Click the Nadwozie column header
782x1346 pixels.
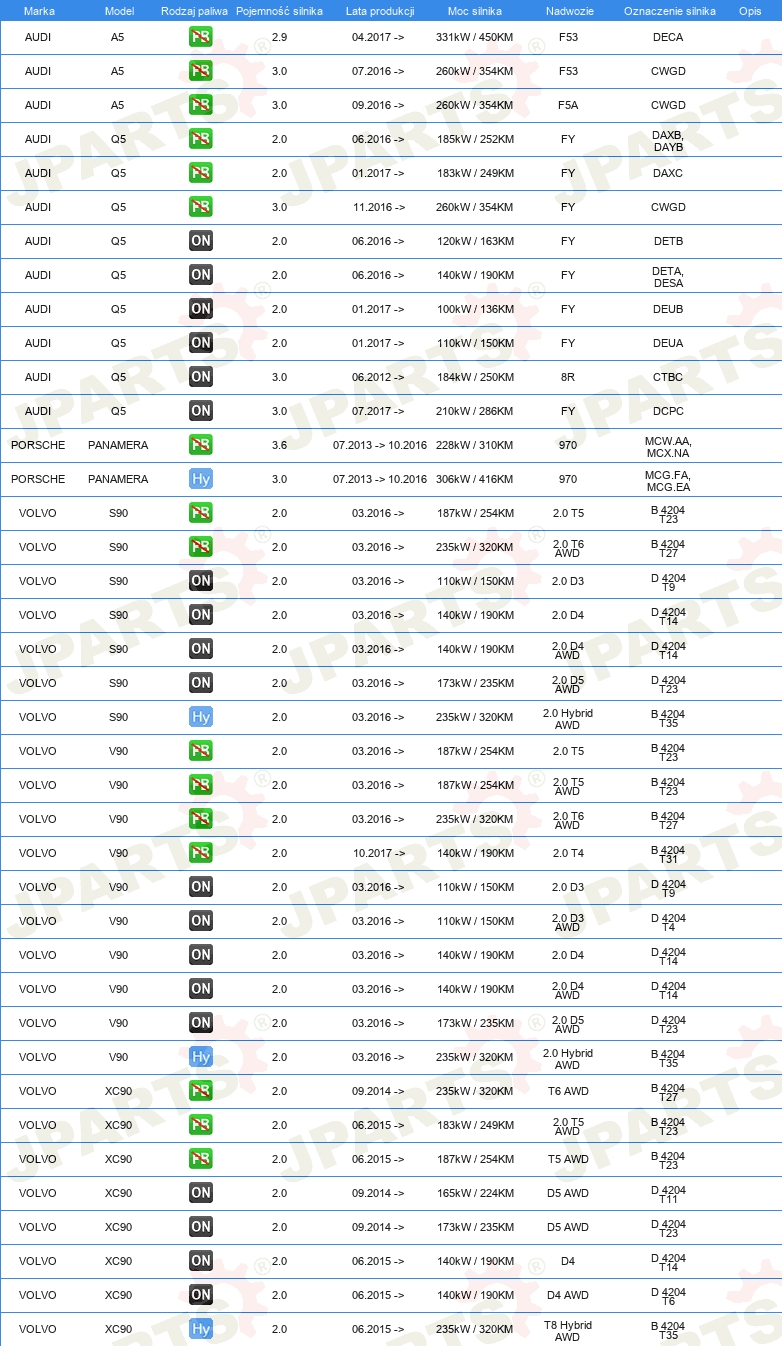coord(568,10)
